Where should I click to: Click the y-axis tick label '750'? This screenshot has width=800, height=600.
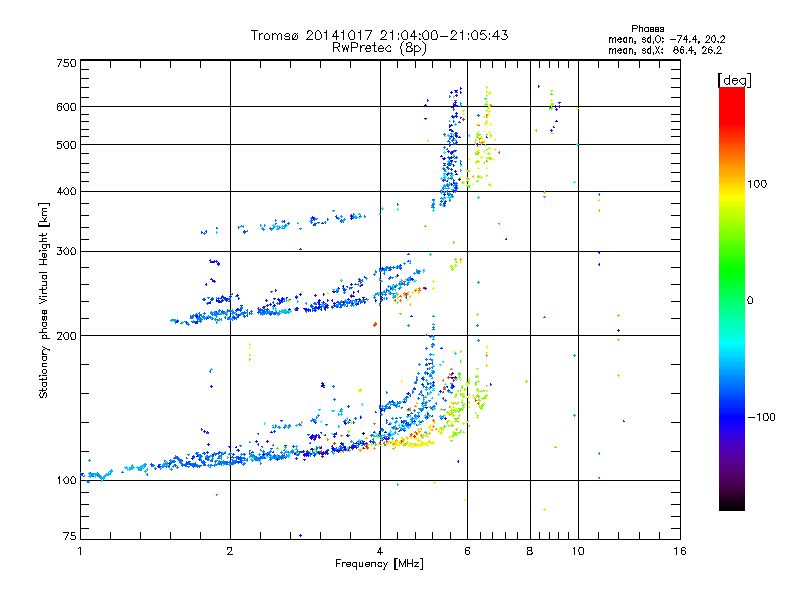click(67, 63)
